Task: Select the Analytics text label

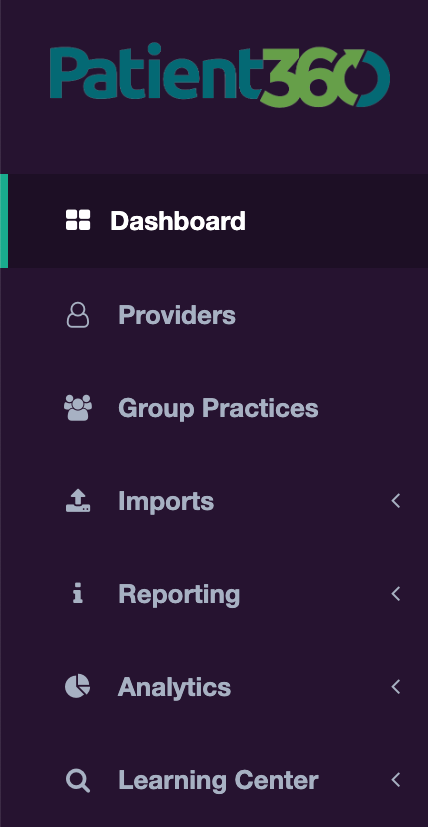Action: point(174,688)
